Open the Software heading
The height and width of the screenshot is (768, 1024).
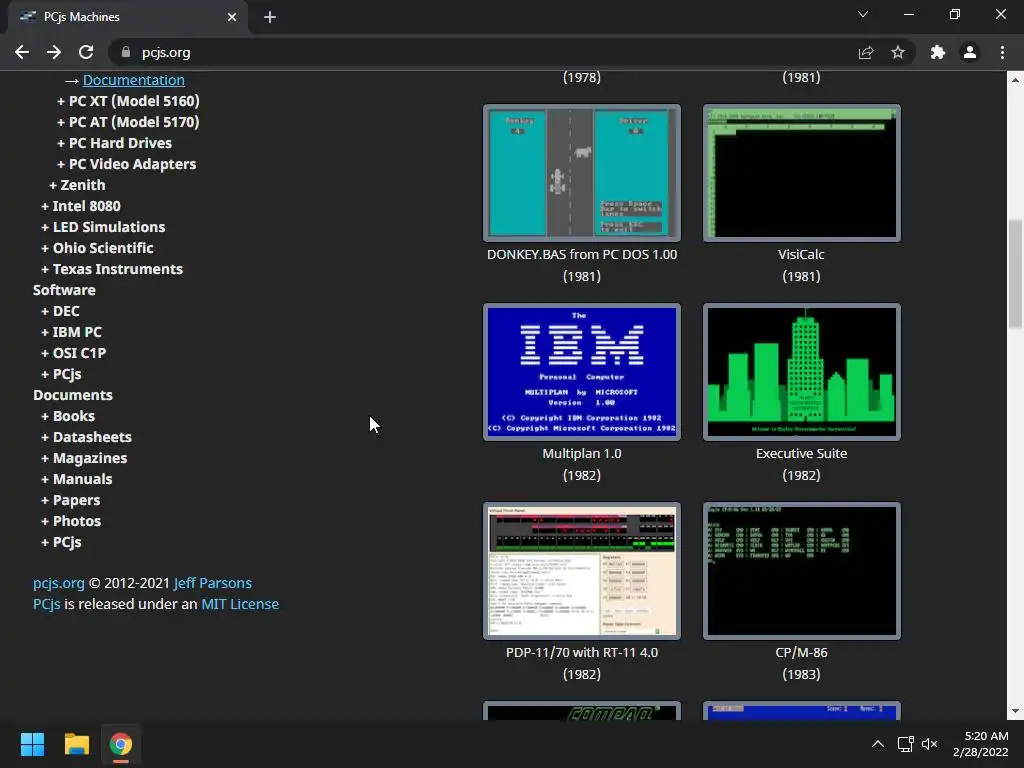[x=64, y=290]
